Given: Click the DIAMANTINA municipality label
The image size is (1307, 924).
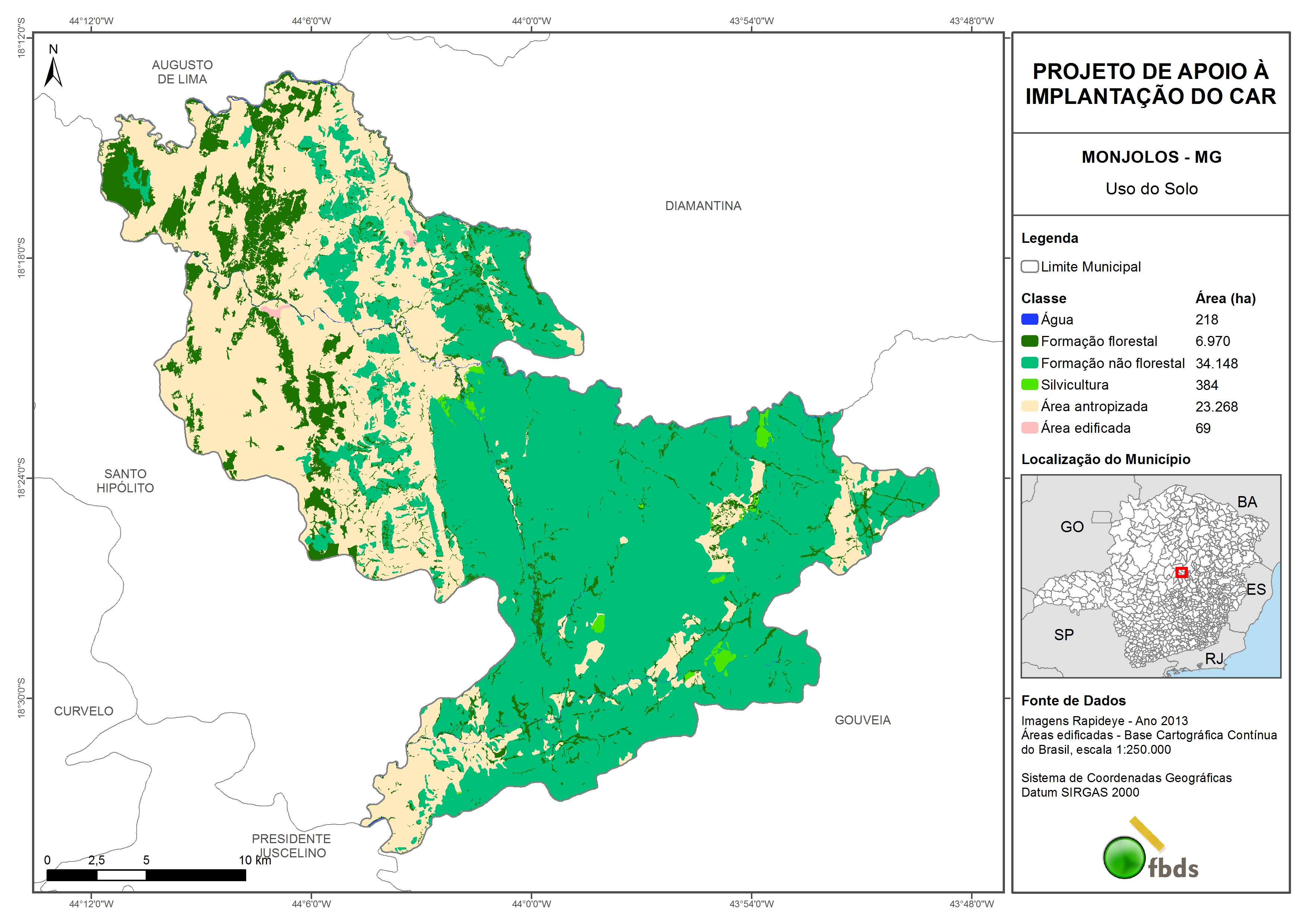Looking at the screenshot, I should click(x=703, y=206).
